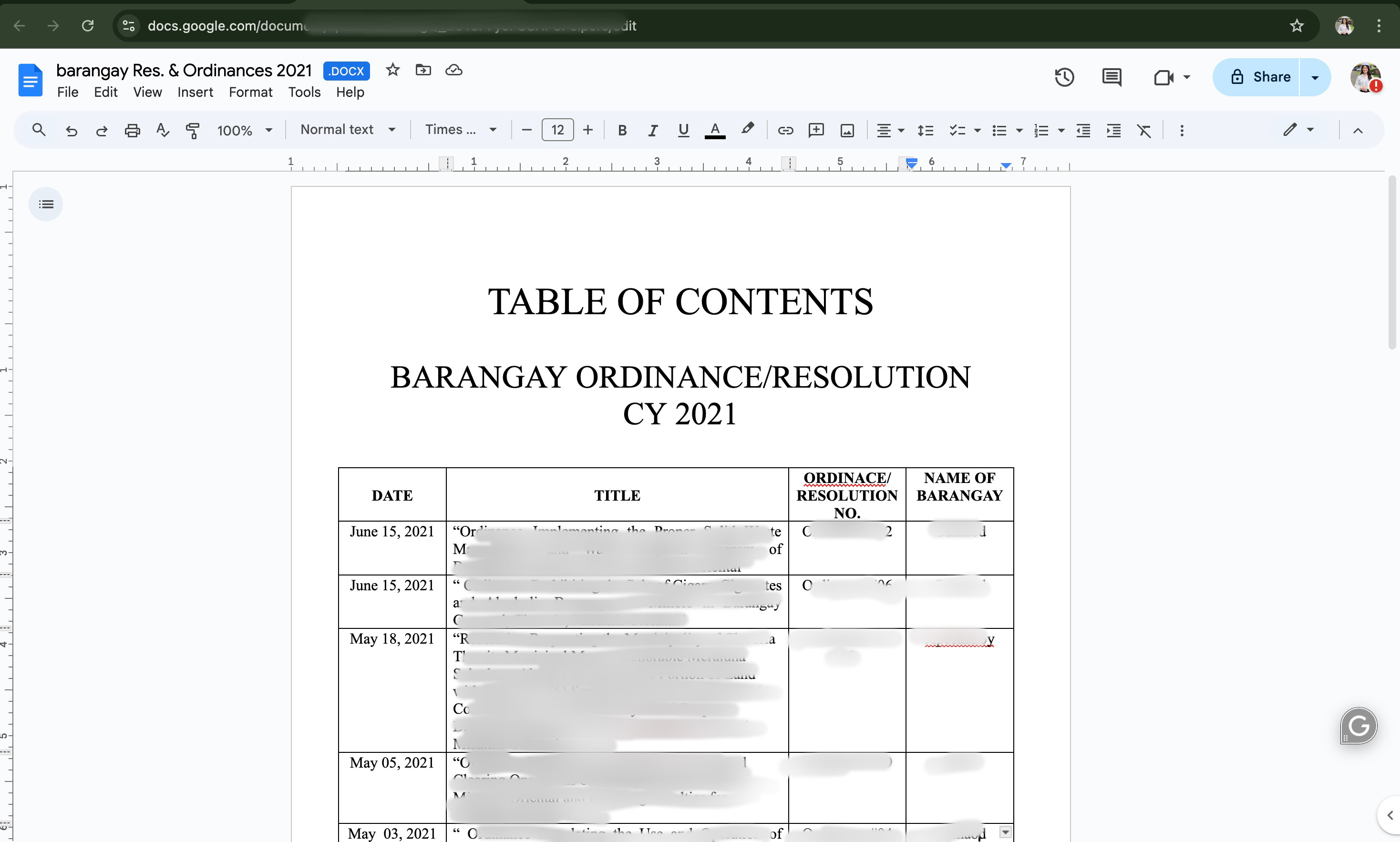Viewport: 1400px width, 842px height.
Task: Insert link using chain icon
Action: (785, 131)
